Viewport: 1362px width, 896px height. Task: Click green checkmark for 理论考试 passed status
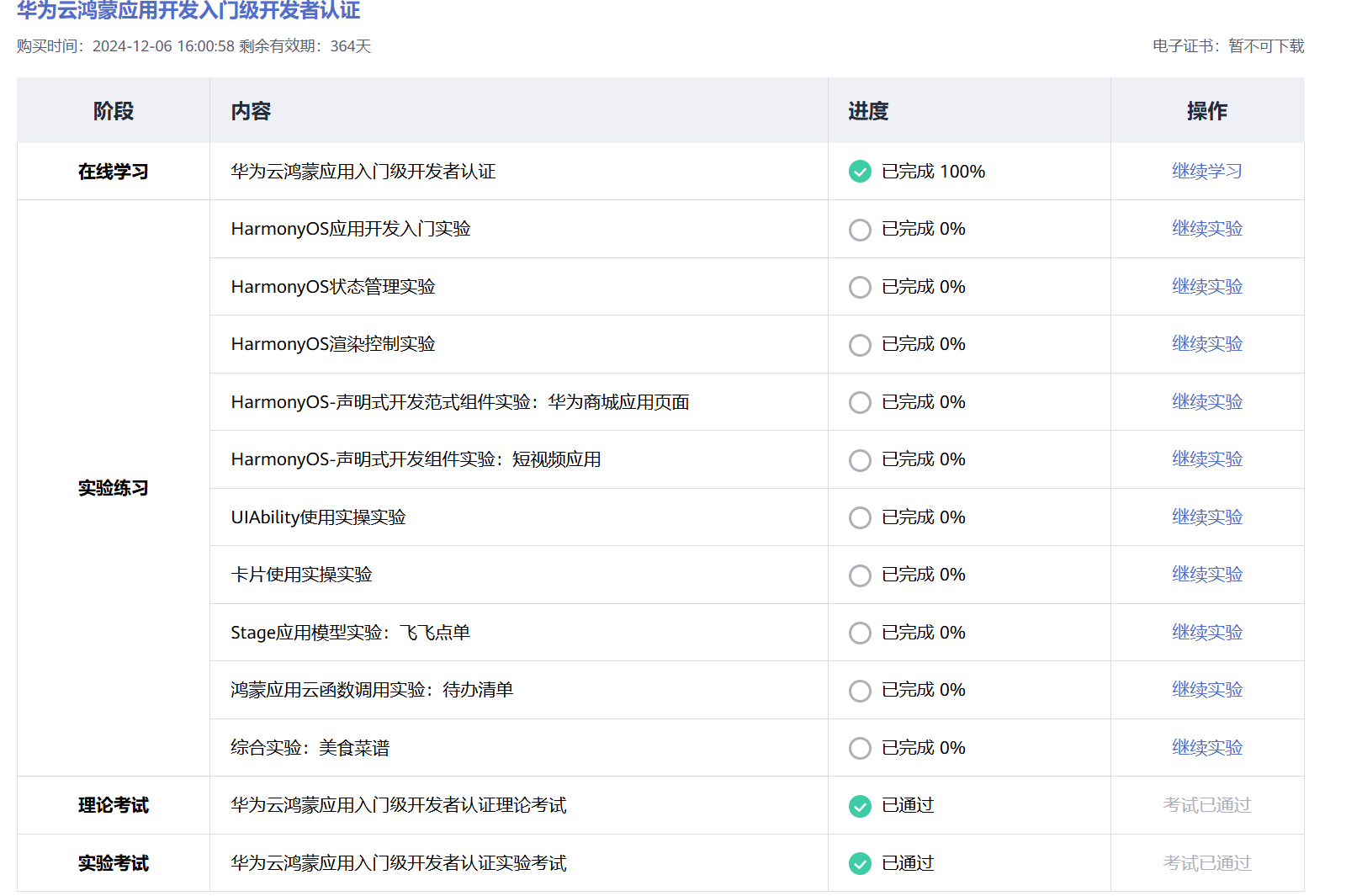click(860, 806)
